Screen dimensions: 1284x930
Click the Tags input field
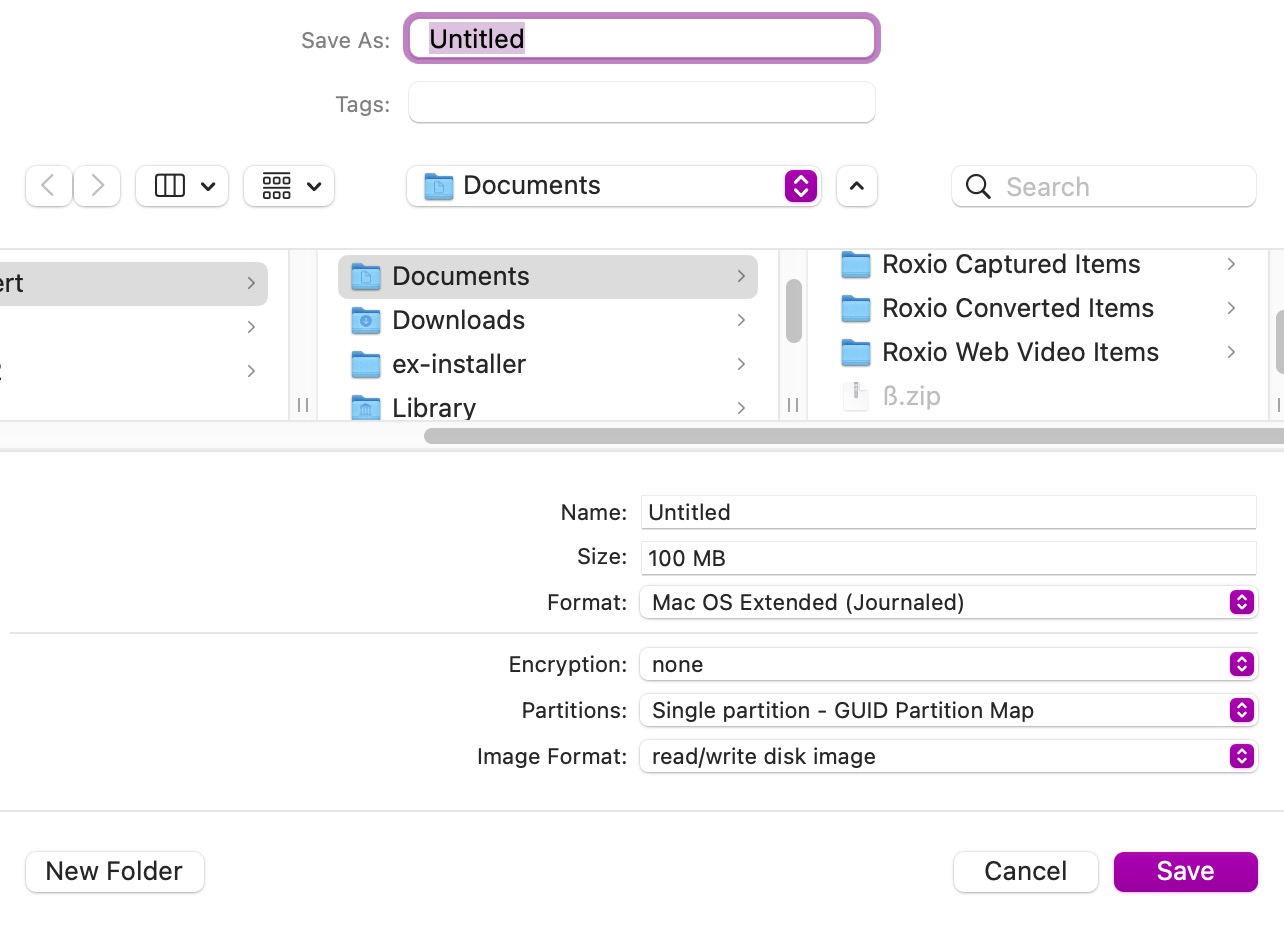coord(641,103)
